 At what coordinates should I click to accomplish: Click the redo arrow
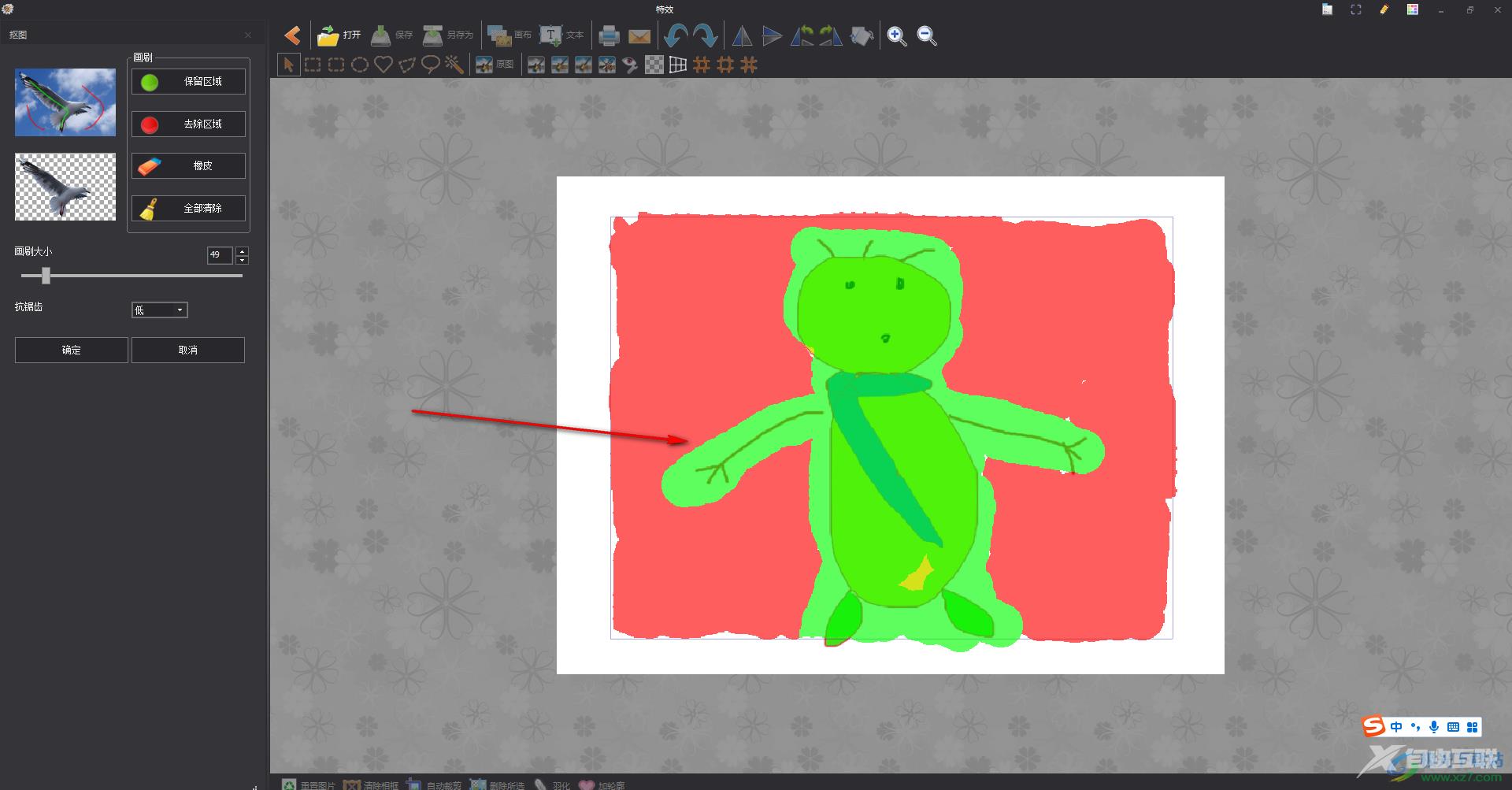(705, 35)
